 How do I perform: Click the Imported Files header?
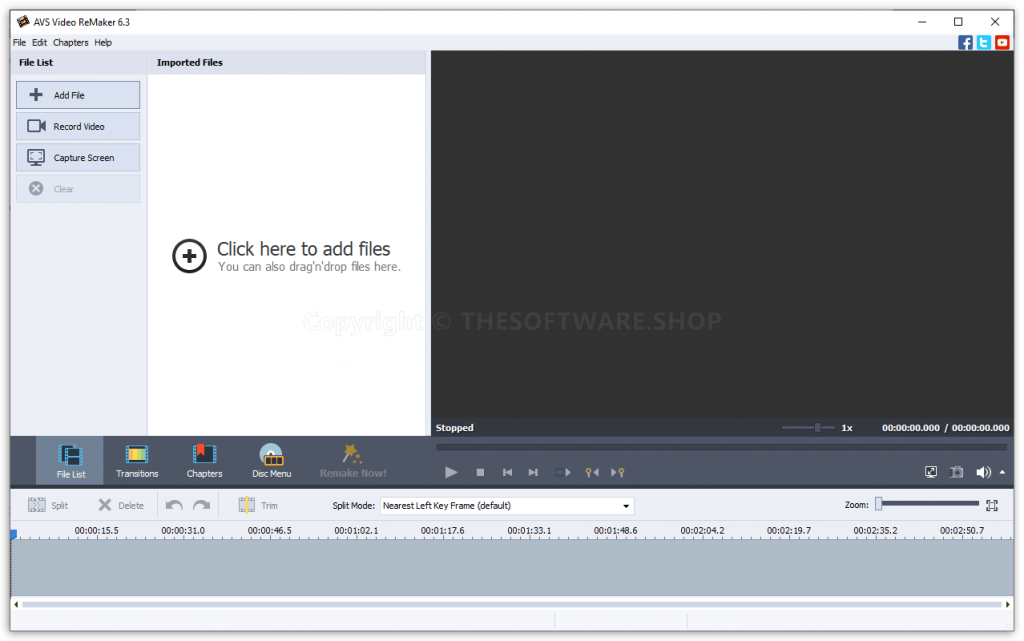pos(189,63)
